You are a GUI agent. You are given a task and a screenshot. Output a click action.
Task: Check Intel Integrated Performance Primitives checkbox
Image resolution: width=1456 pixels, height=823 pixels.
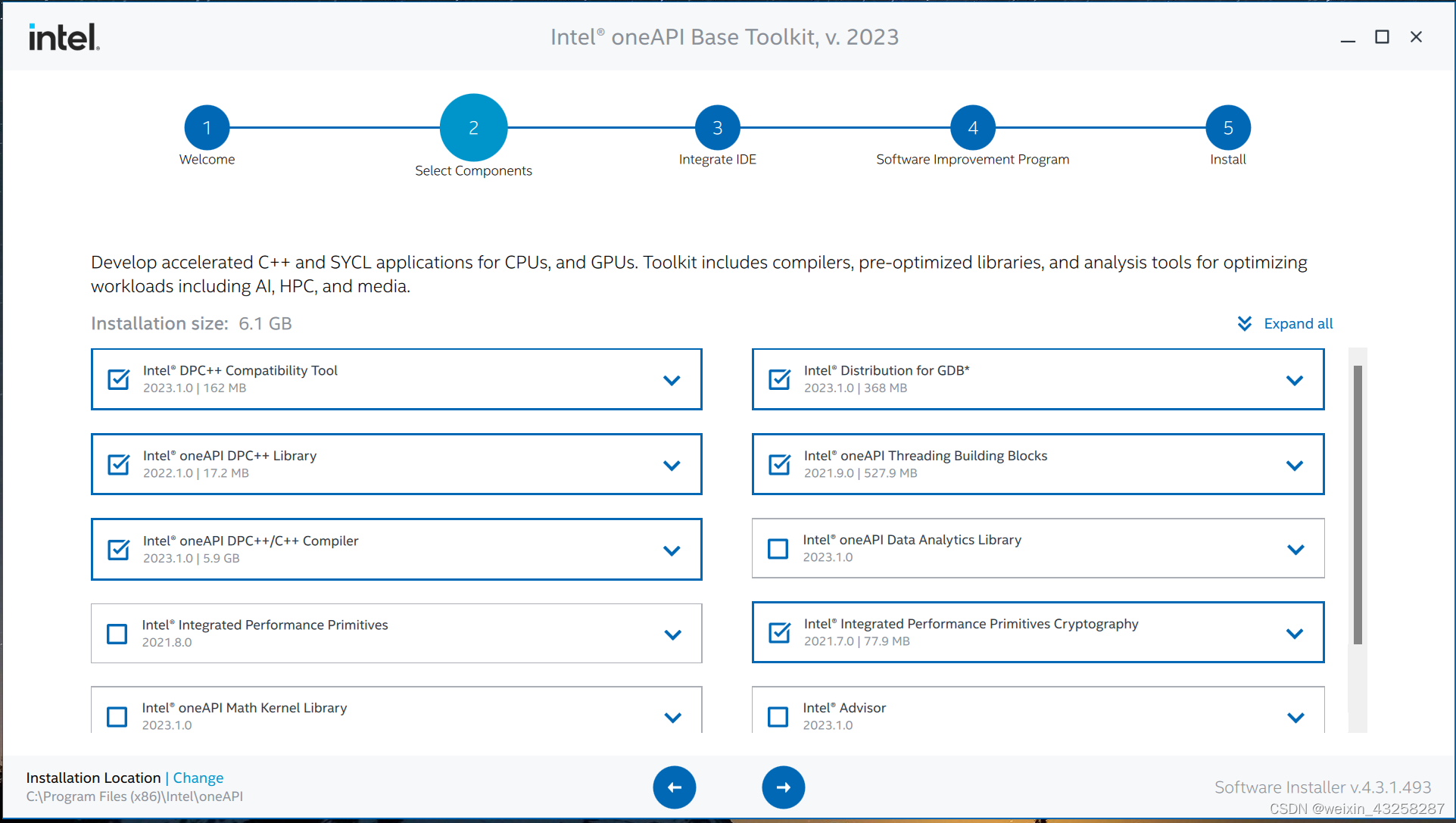pyautogui.click(x=117, y=634)
